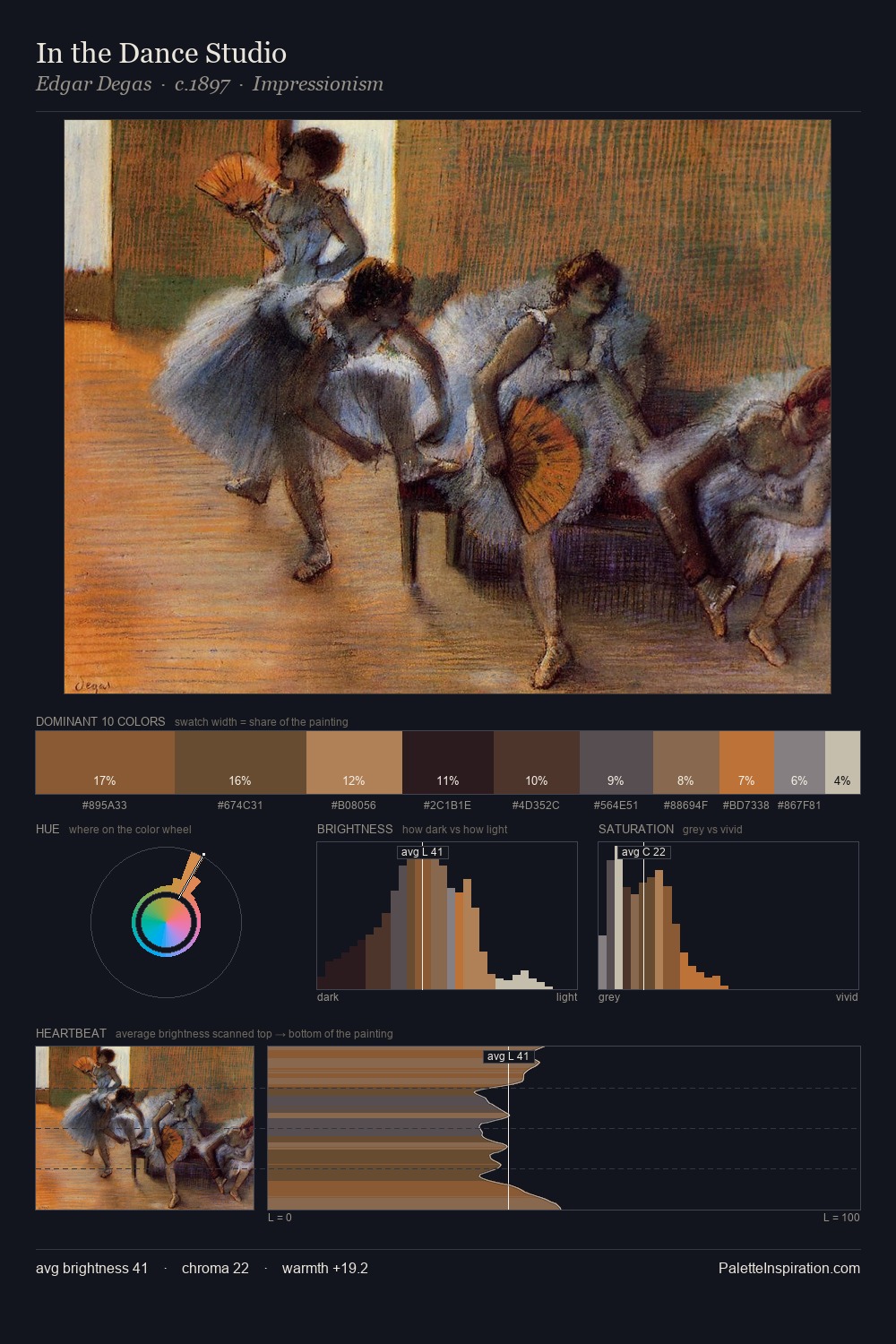Click the title "In the Dance Studio"
896x1344 pixels.
(x=161, y=53)
